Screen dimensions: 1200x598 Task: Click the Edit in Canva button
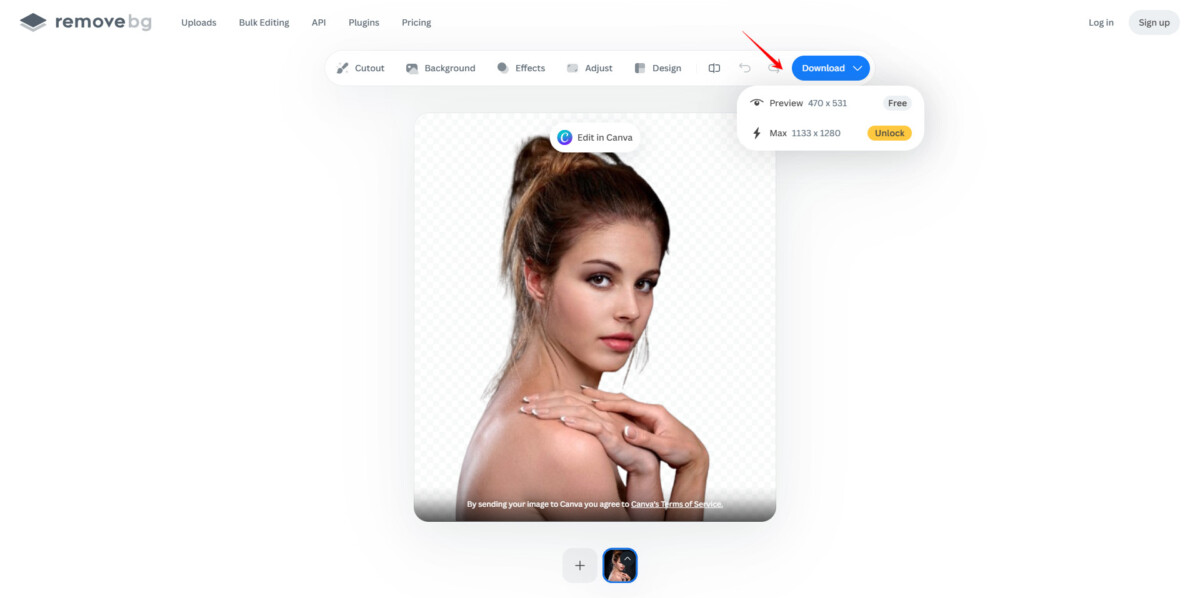[x=595, y=137]
